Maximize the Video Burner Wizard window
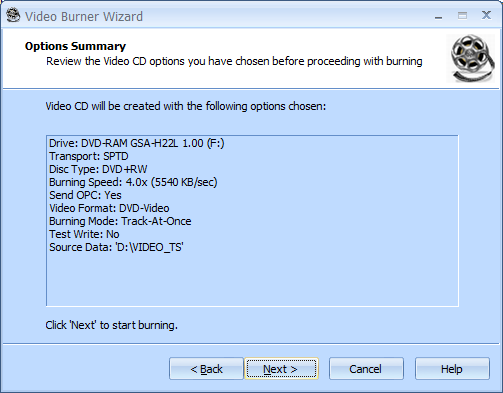Screen dimensions: 503x393 [x=462, y=16]
